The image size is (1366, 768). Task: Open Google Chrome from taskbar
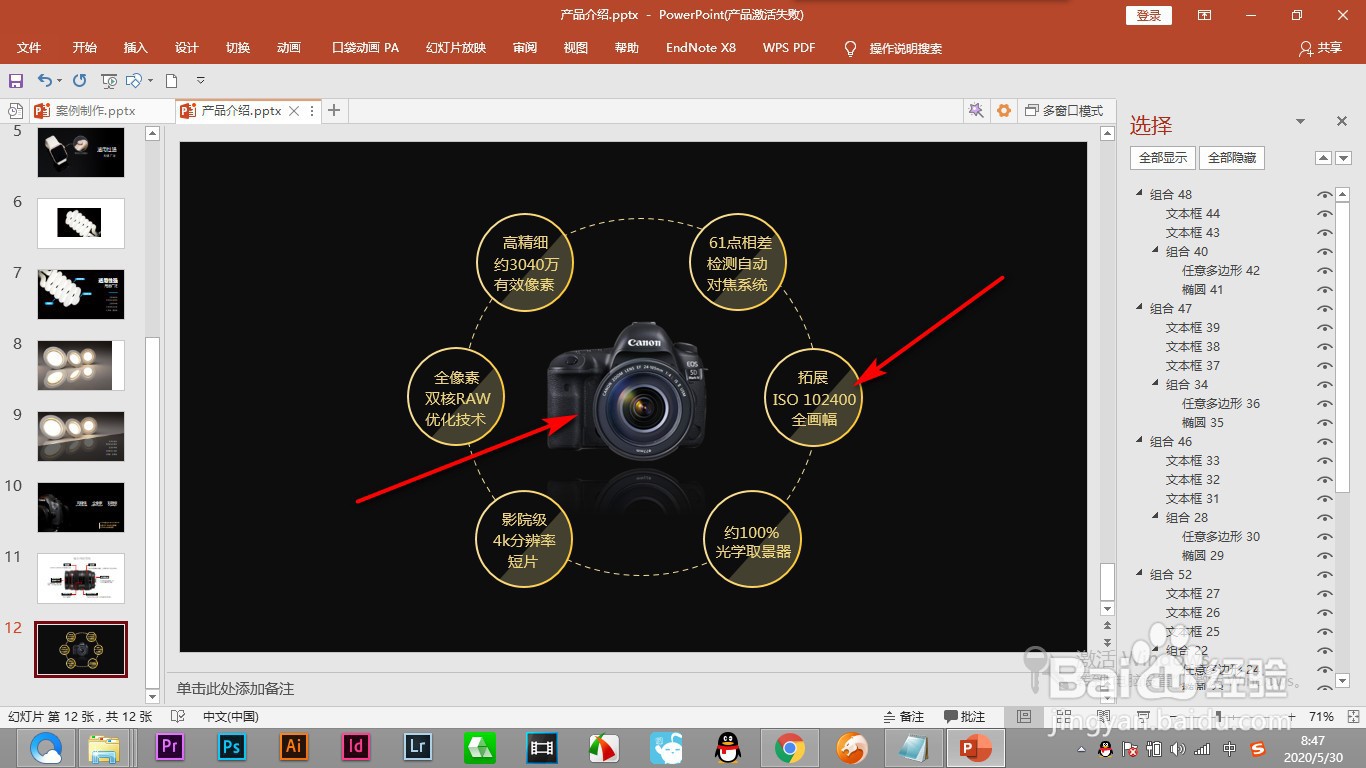coord(790,747)
